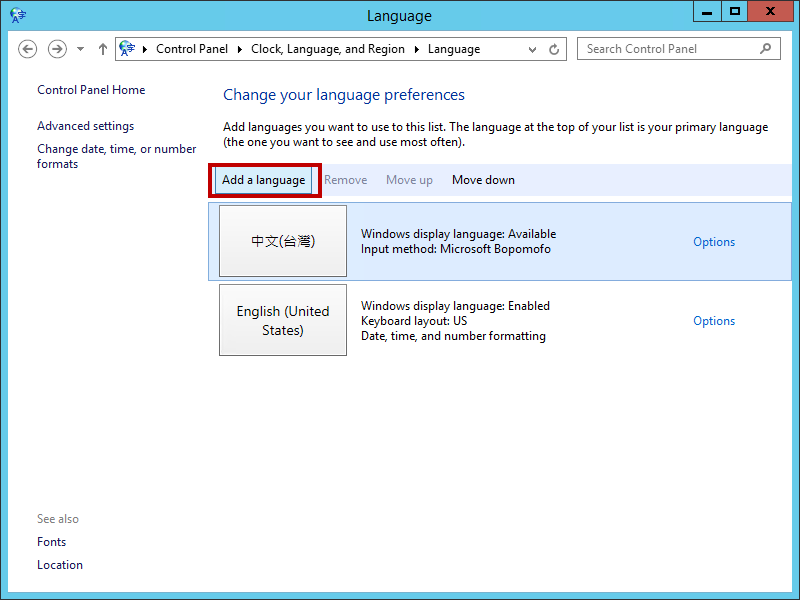Open the recent locations dropdown arrow
This screenshot has height=600, width=800.
click(81, 49)
